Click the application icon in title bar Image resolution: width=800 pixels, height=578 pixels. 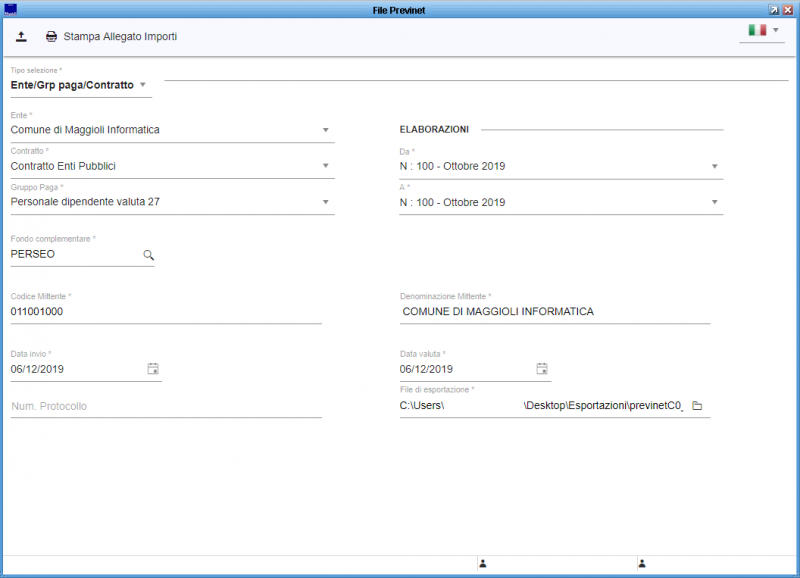tap(10, 10)
